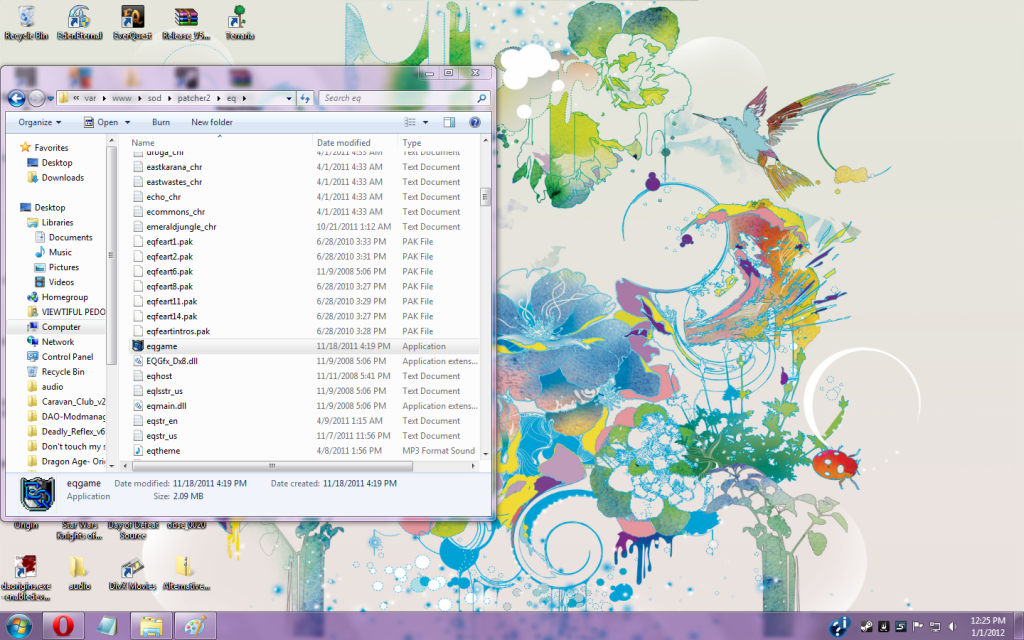Click the Explorer Back arrow button
Viewport: 1024px width, 640px height.
coord(17,98)
